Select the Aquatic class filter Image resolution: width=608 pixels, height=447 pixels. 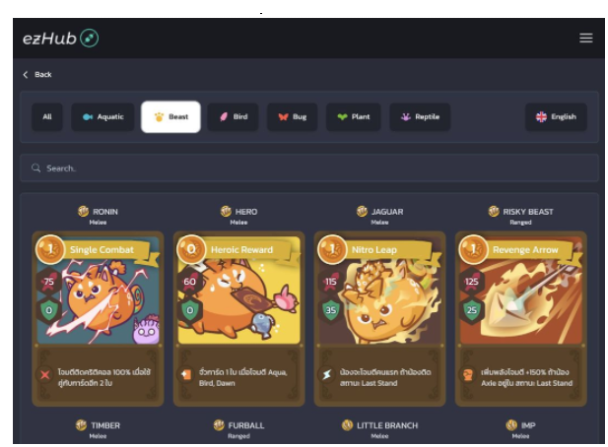coord(103,117)
